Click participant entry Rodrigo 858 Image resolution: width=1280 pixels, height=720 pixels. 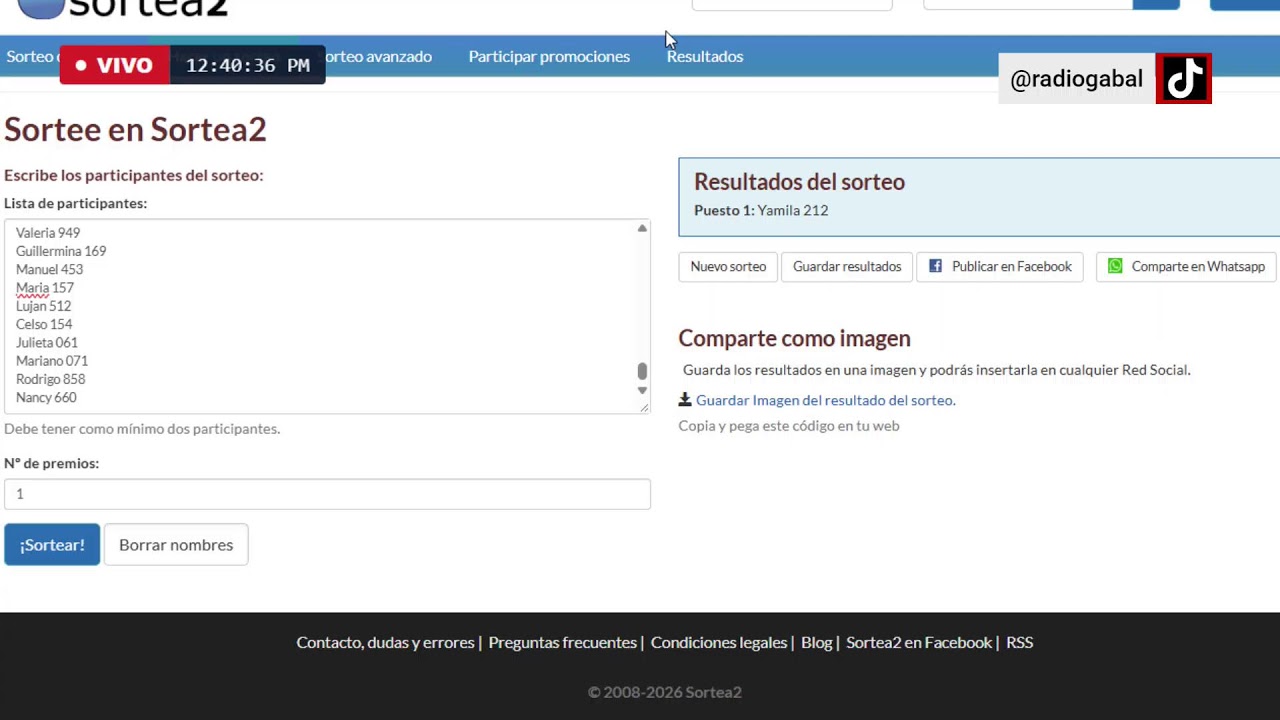coord(50,379)
